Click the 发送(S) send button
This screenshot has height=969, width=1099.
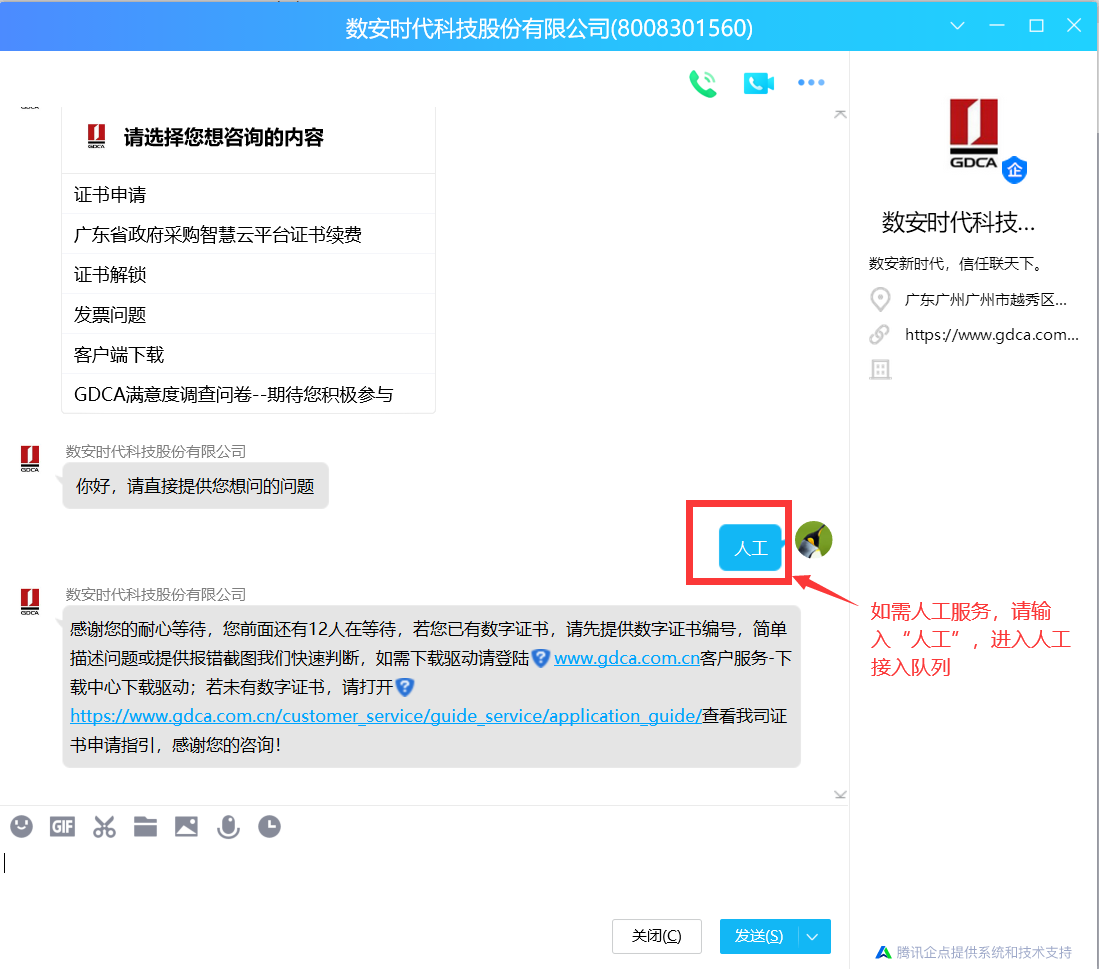pyautogui.click(x=759, y=937)
